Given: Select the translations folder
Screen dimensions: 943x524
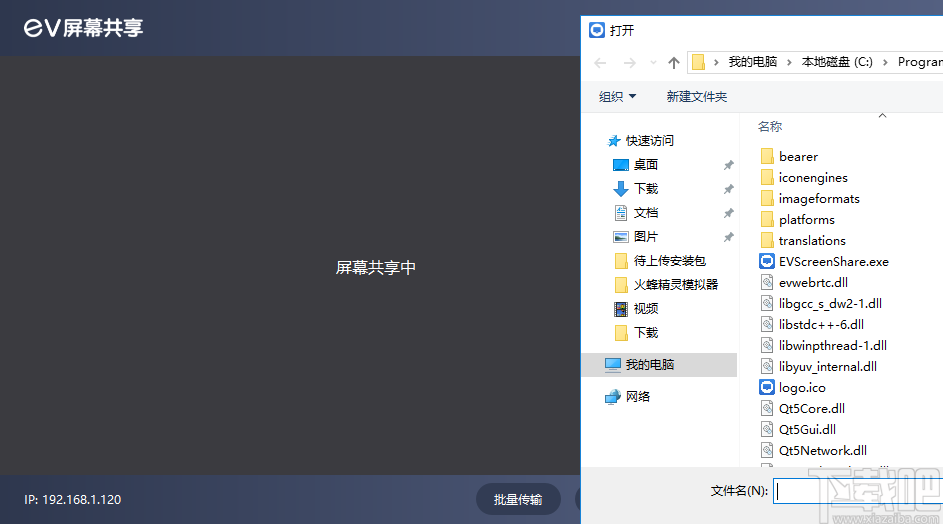Looking at the screenshot, I should click(812, 241).
